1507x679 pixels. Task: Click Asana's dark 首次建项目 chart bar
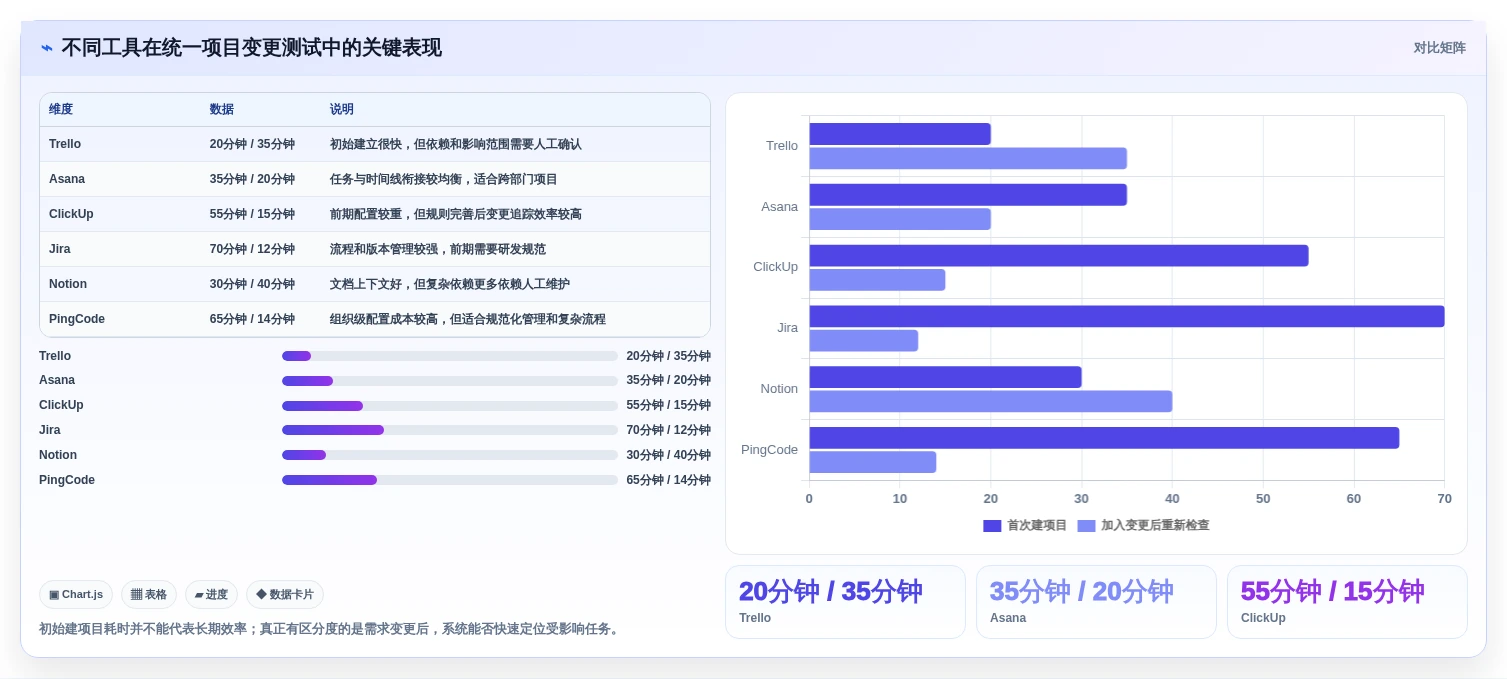click(968, 195)
